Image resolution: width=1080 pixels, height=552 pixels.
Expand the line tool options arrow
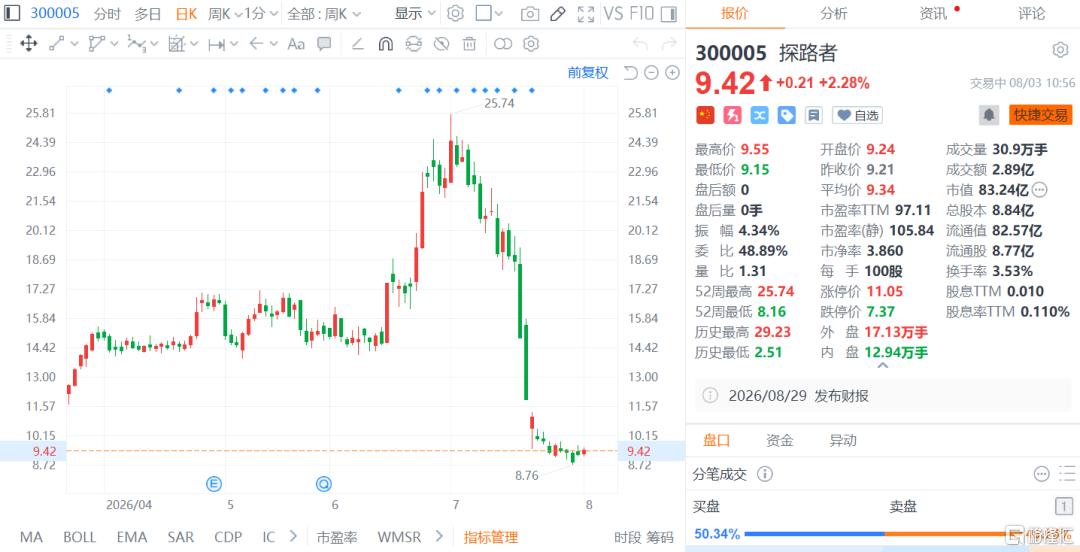tap(74, 44)
